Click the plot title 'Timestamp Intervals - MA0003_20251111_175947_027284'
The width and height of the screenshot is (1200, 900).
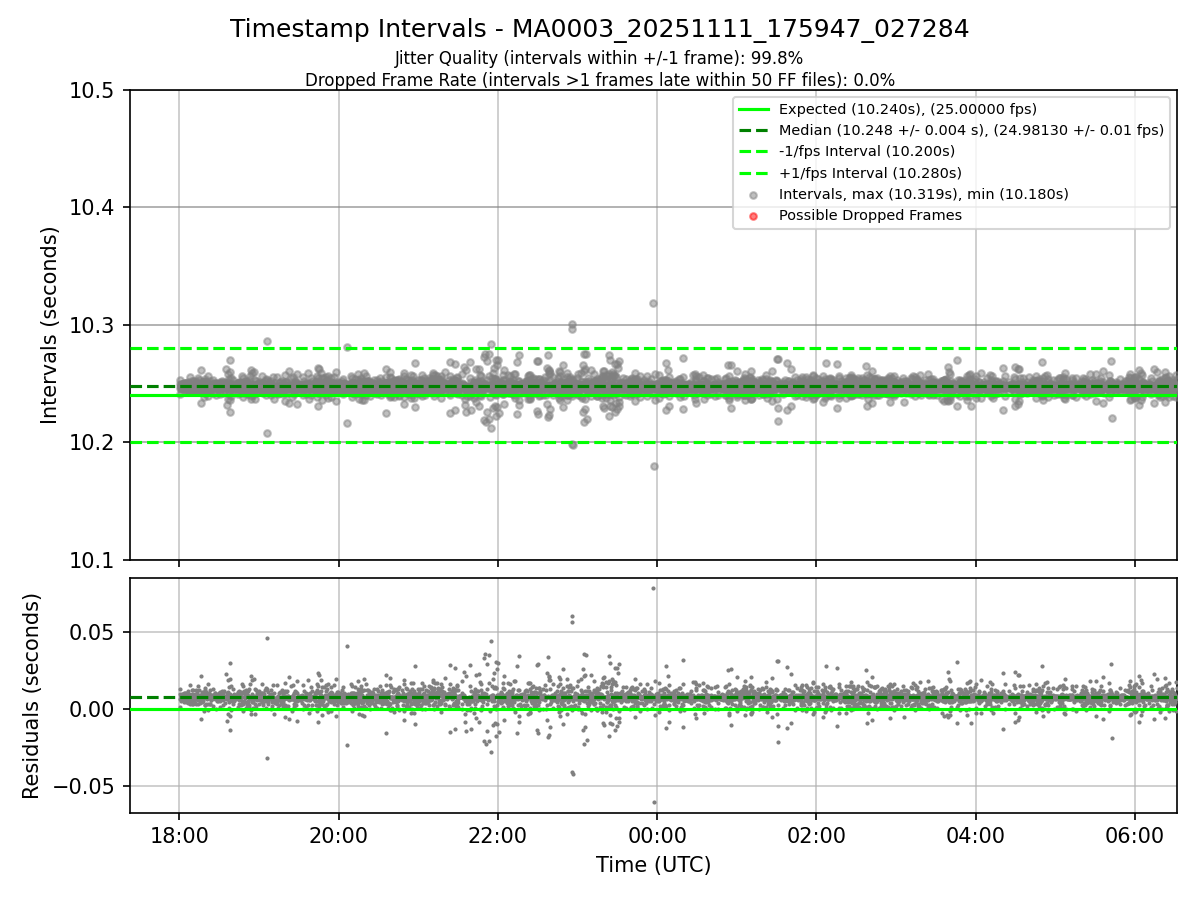599,29
